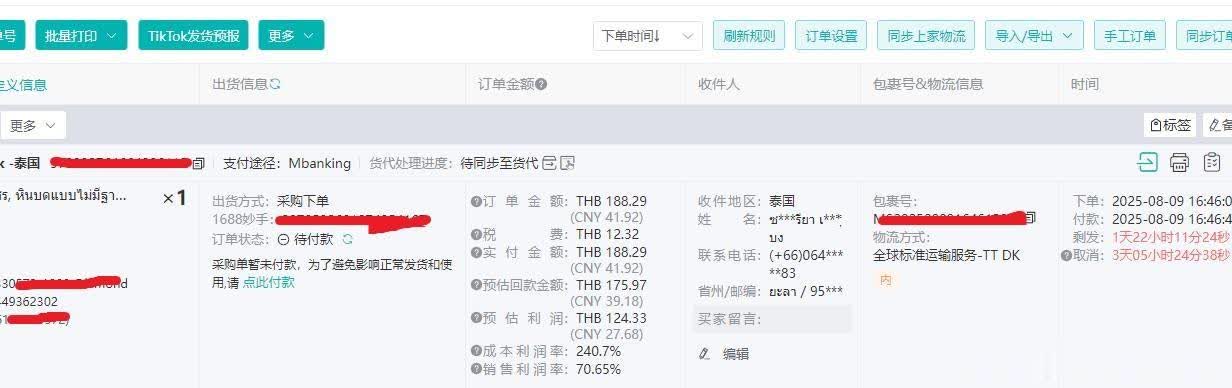The height and width of the screenshot is (388, 1232).
Task: Open the white 更多 dropdown in the gray bar
Action: pyautogui.click(x=34, y=126)
